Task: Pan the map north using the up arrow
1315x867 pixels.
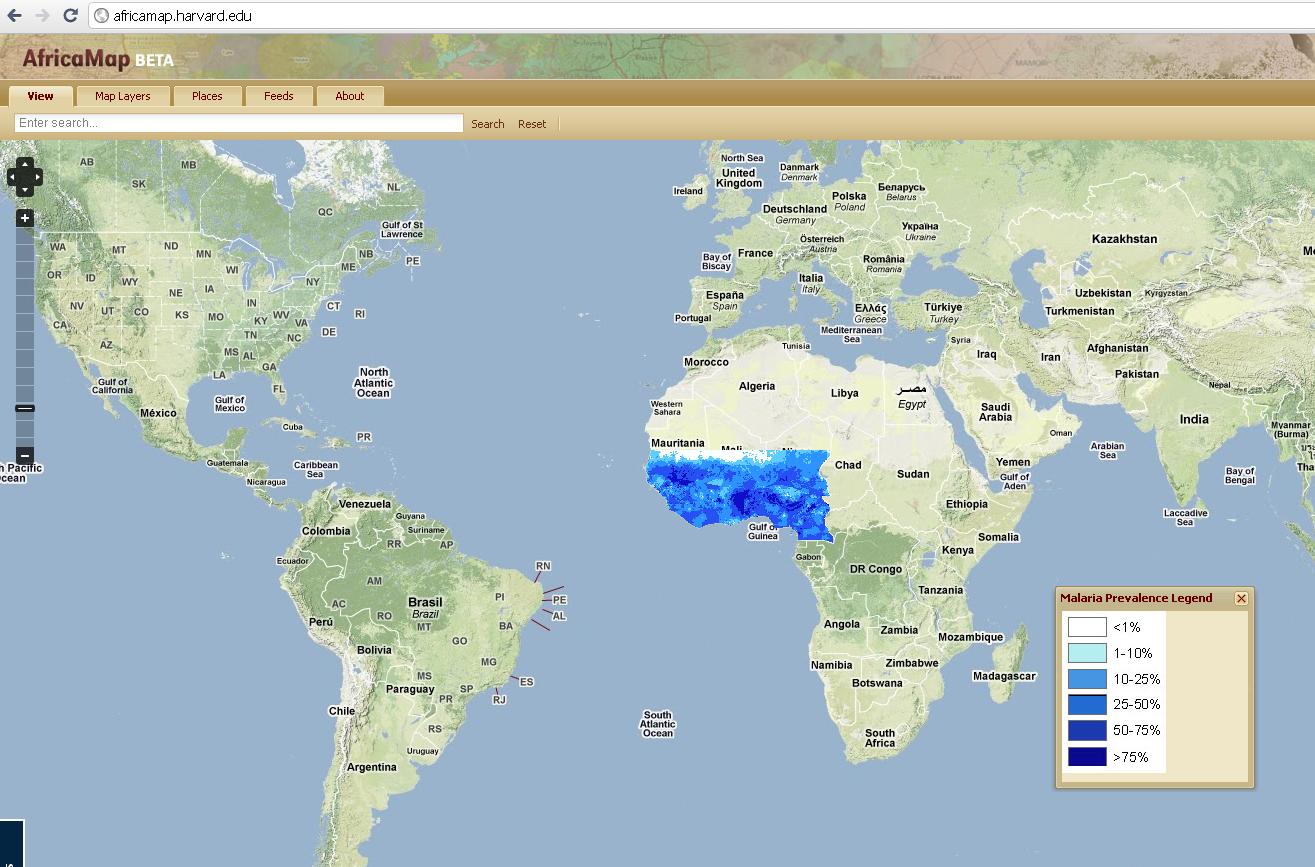Action: [x=25, y=165]
